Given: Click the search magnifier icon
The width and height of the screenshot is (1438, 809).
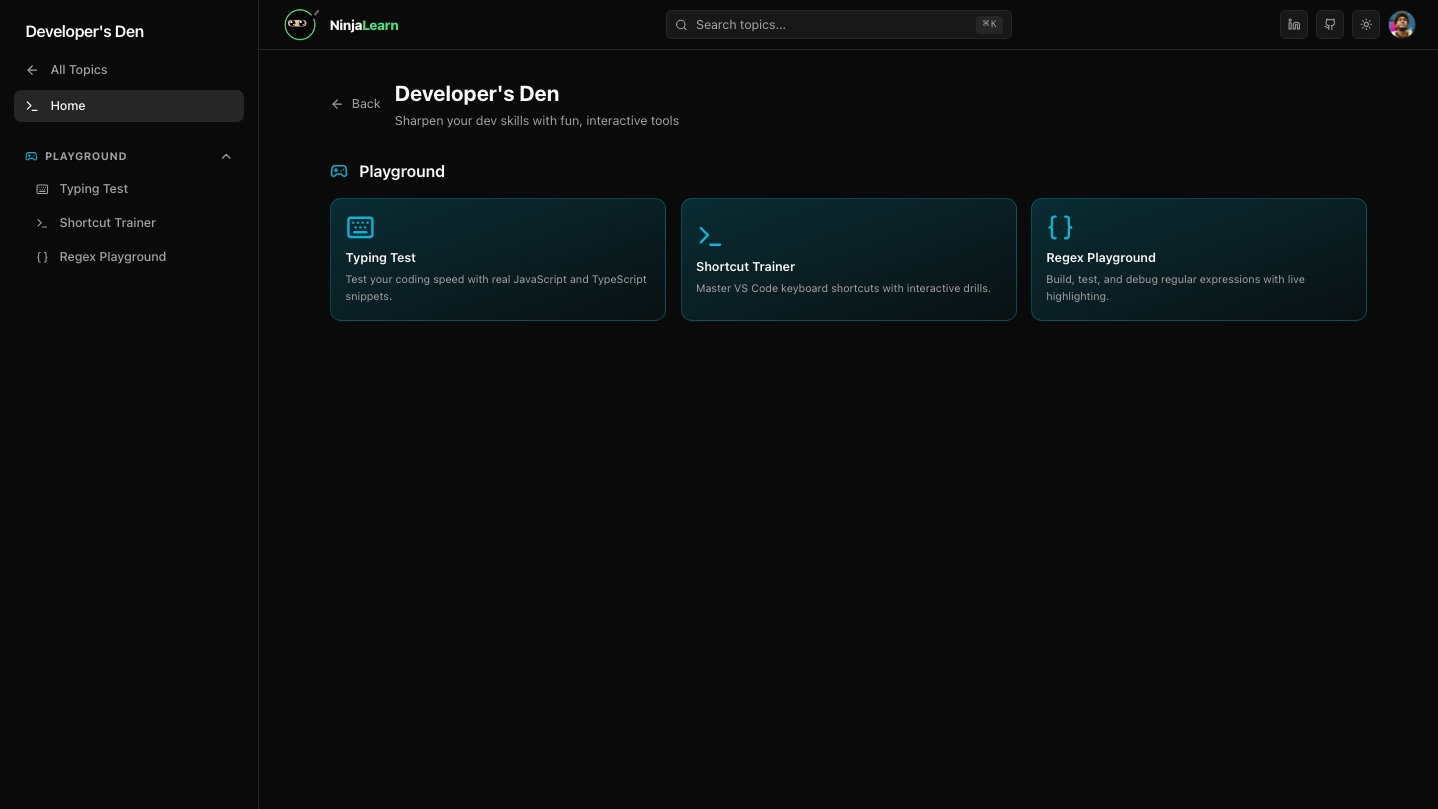Looking at the screenshot, I should 682,25.
